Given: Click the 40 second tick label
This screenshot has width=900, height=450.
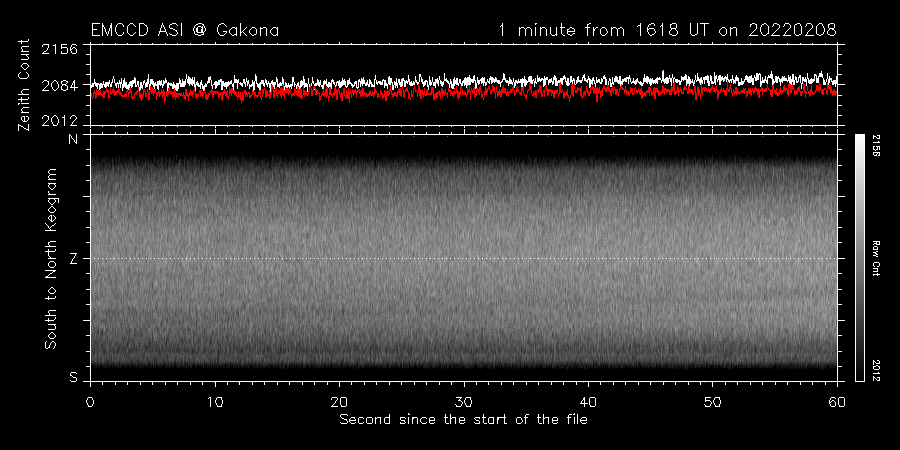Looking at the screenshot, I should tap(588, 401).
